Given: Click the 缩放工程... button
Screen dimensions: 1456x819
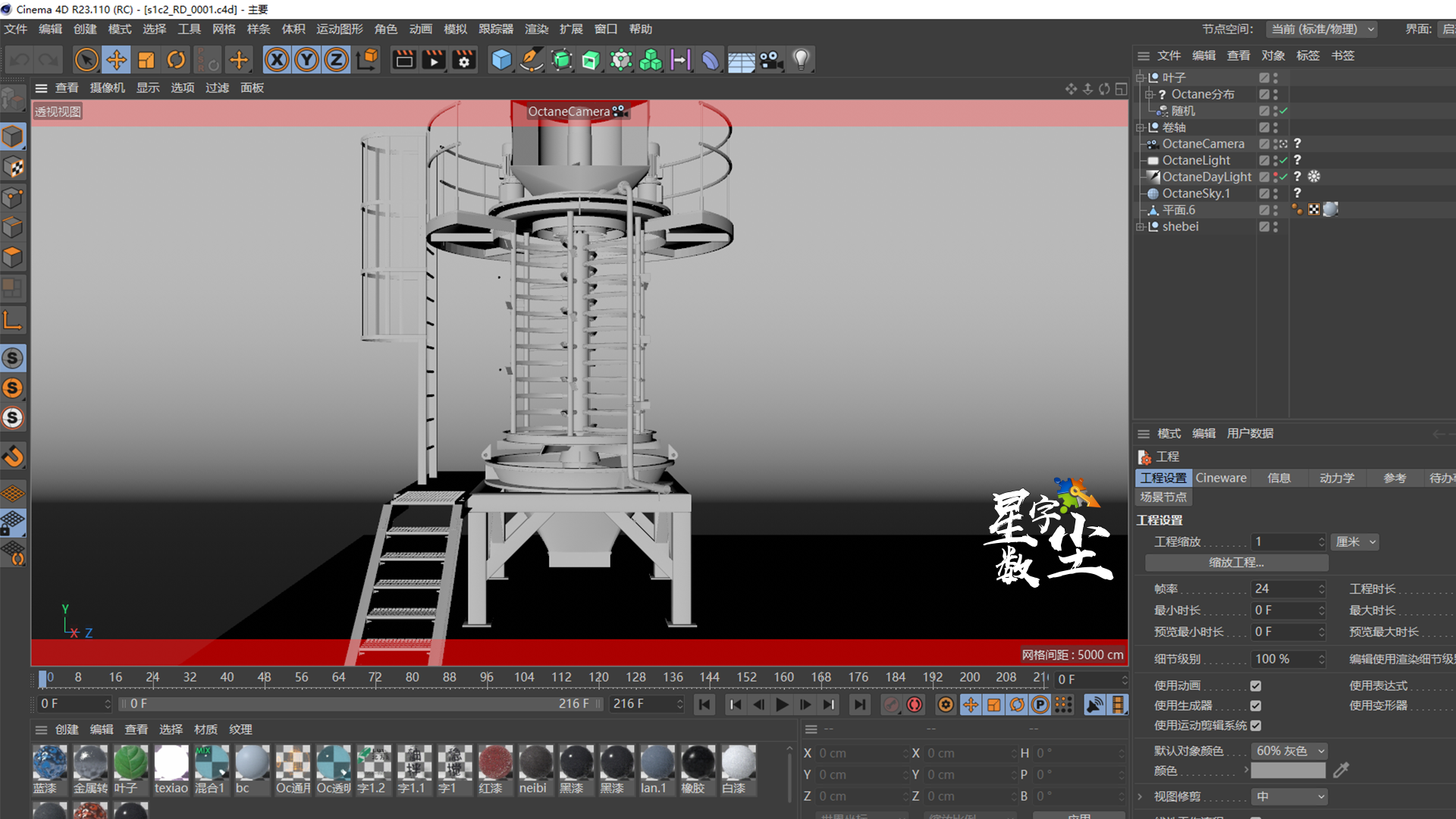Looking at the screenshot, I should point(1236,562).
